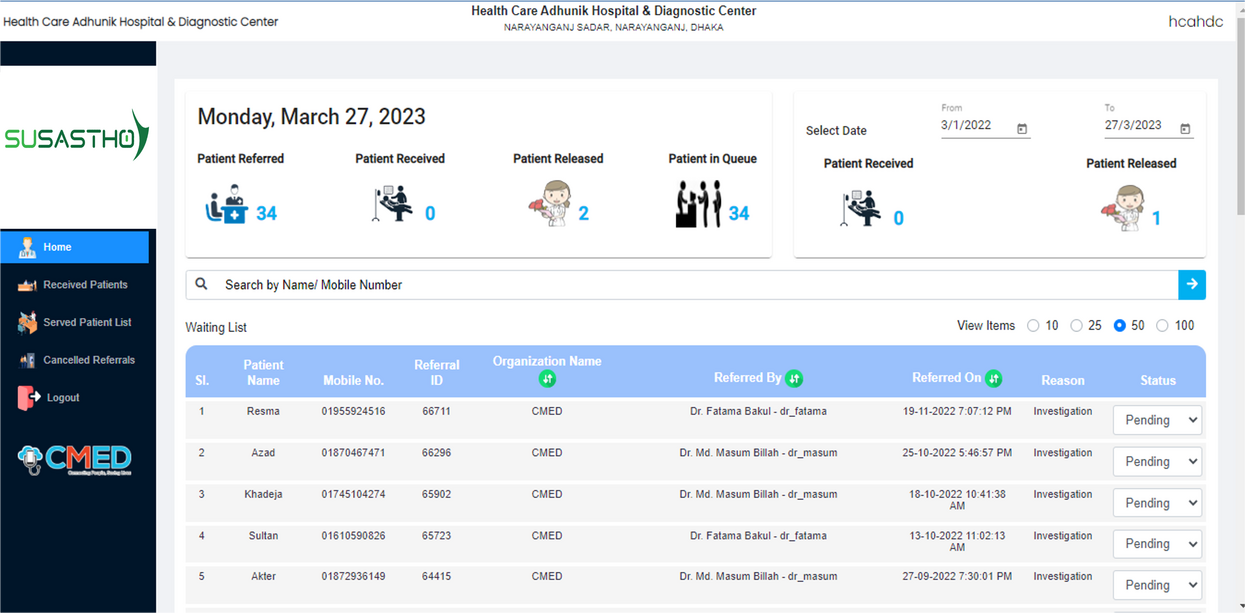1246x613 pixels.
Task: Open the From date calendar picker
Action: point(1022,129)
